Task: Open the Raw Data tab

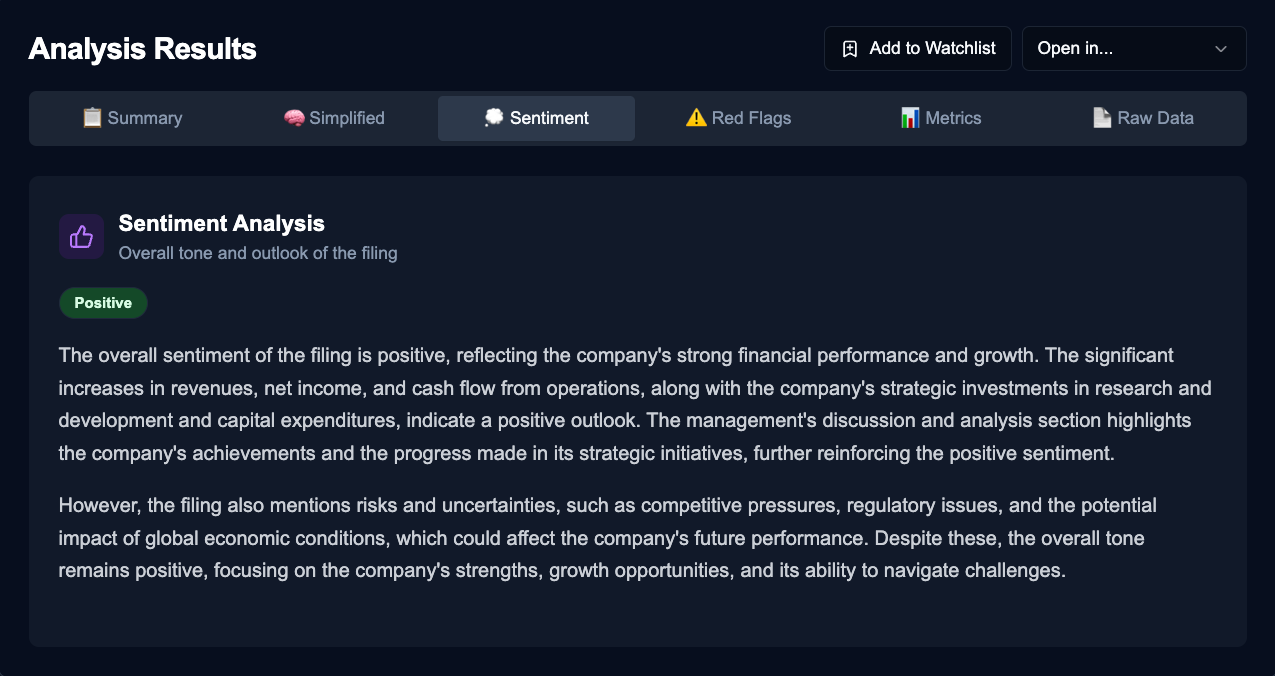Action: pyautogui.click(x=1142, y=117)
